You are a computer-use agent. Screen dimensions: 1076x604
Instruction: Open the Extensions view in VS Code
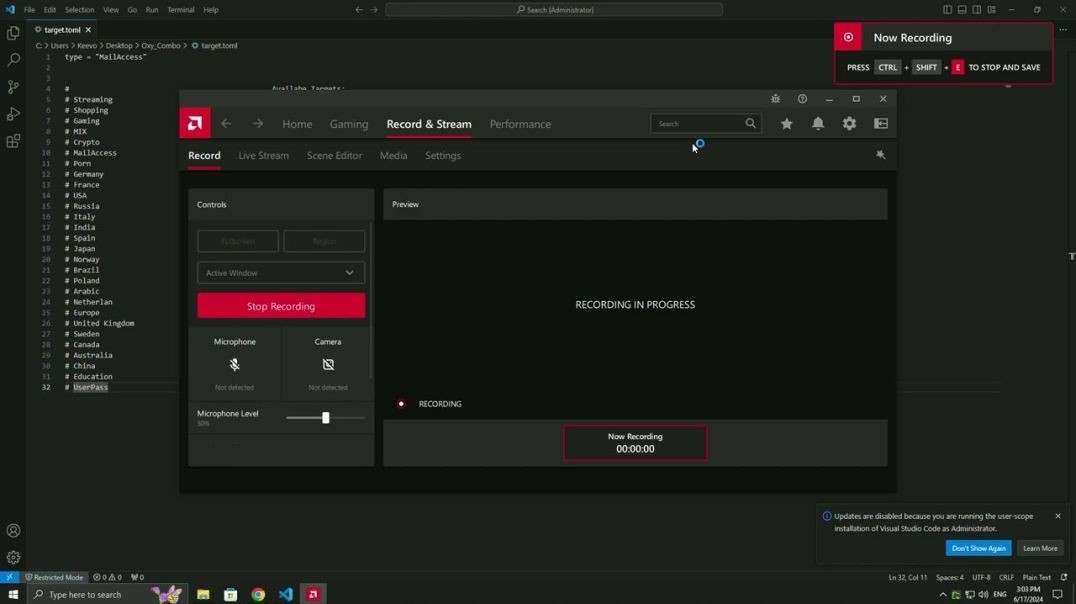pyautogui.click(x=13, y=141)
